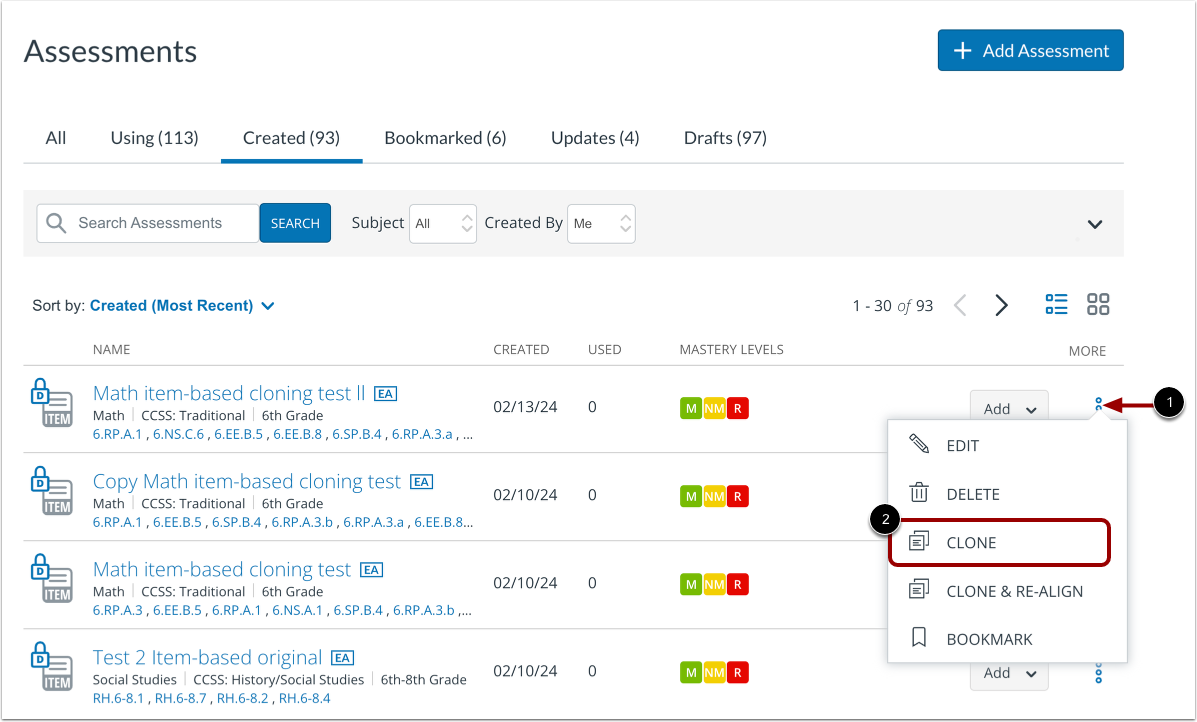Screen dimensions: 1197x722
Task: Open the Using (113) tab
Action: (x=154, y=138)
